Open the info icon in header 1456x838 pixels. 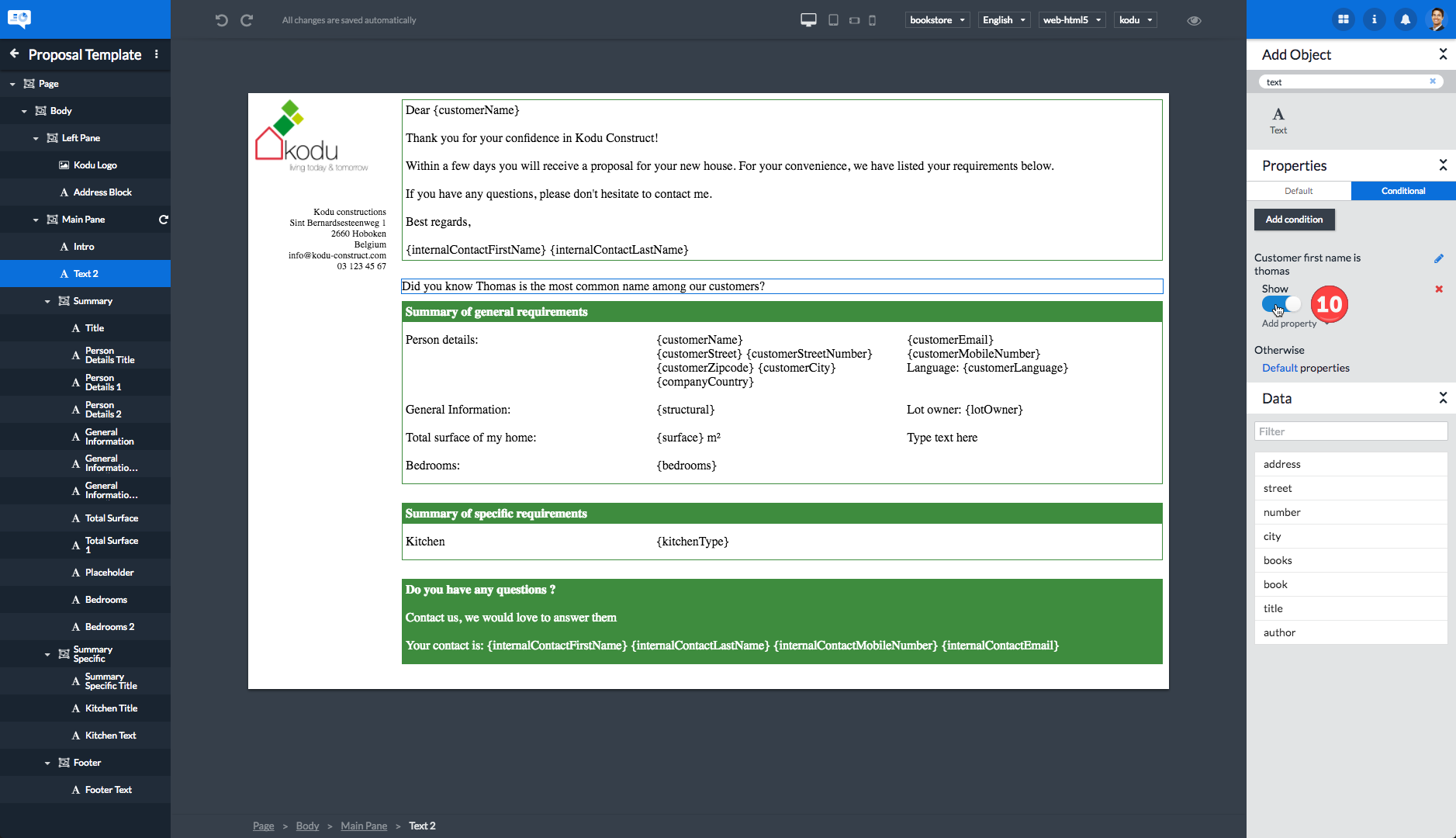[1374, 19]
